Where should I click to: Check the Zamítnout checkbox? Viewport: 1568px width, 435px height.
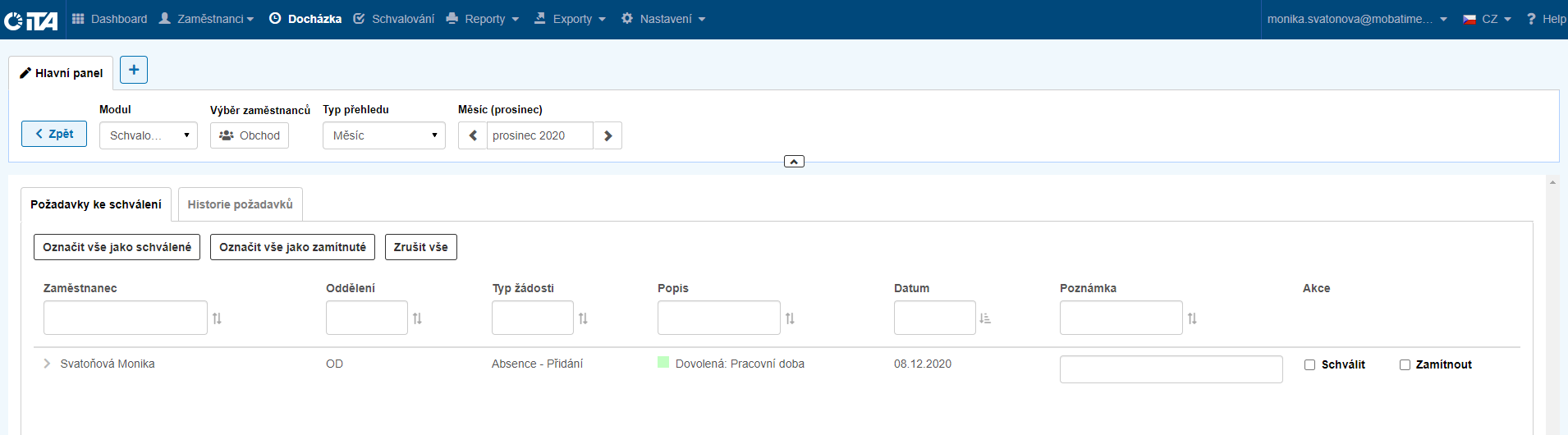coord(1405,365)
